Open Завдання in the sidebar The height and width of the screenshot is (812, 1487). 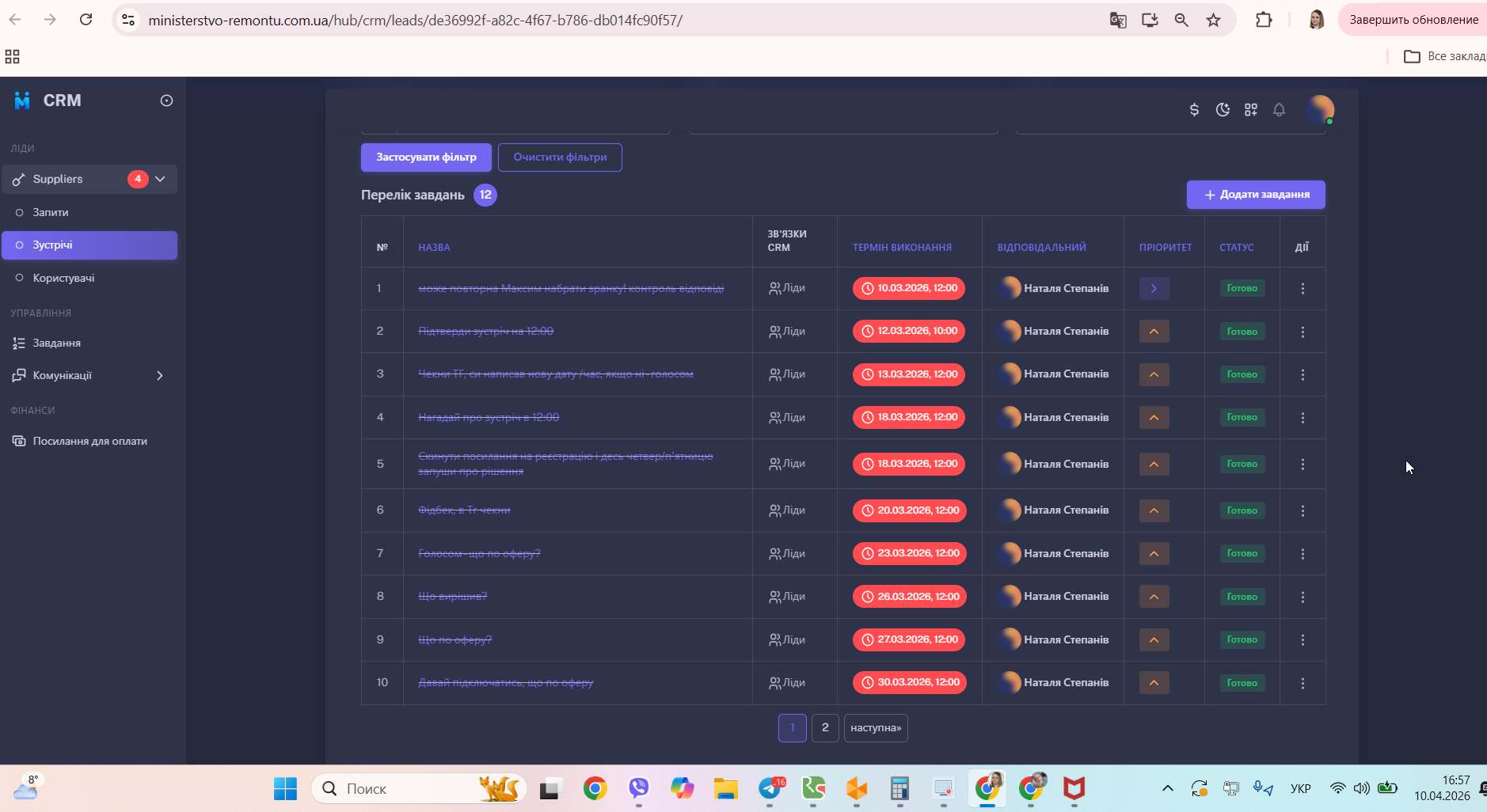tap(56, 343)
